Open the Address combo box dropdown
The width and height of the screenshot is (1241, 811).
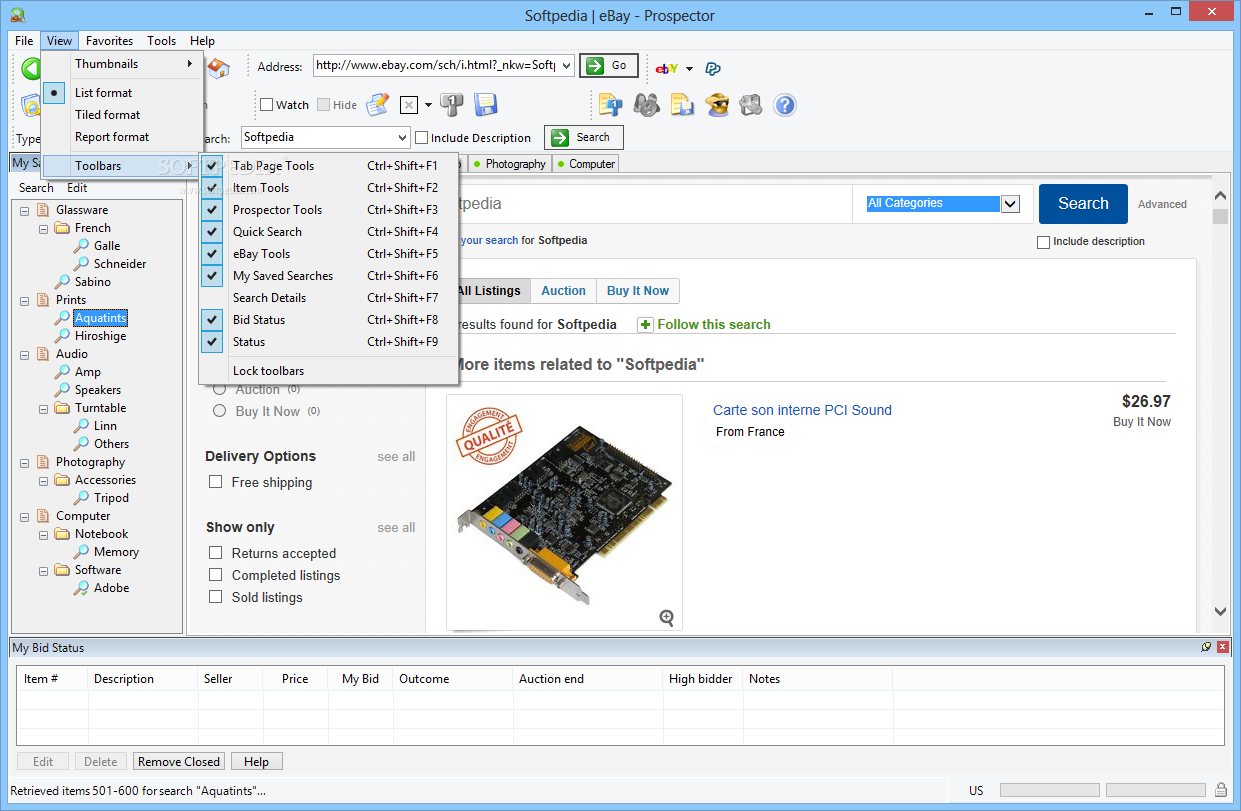(x=567, y=66)
